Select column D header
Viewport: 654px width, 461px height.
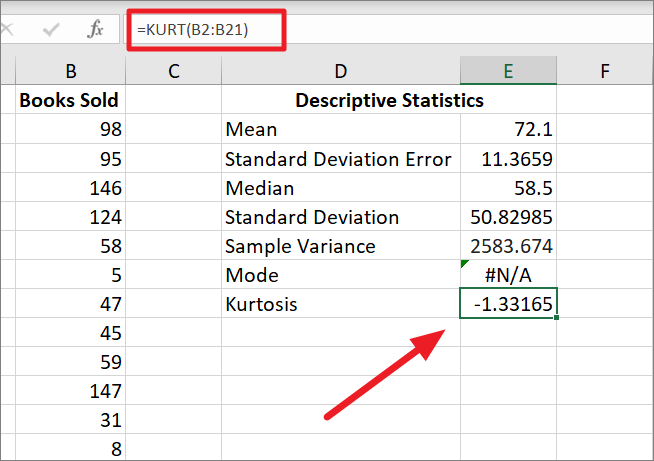click(341, 71)
